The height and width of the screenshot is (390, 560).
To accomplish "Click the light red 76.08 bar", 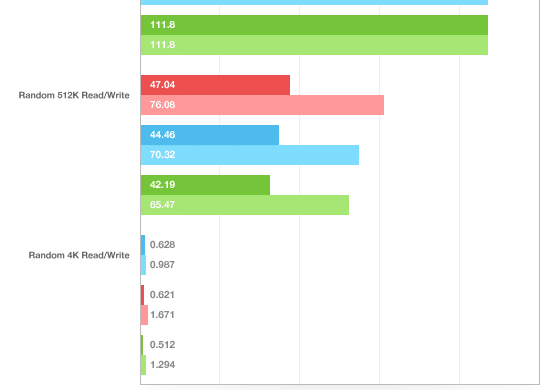I will pyautogui.click(x=262, y=105).
